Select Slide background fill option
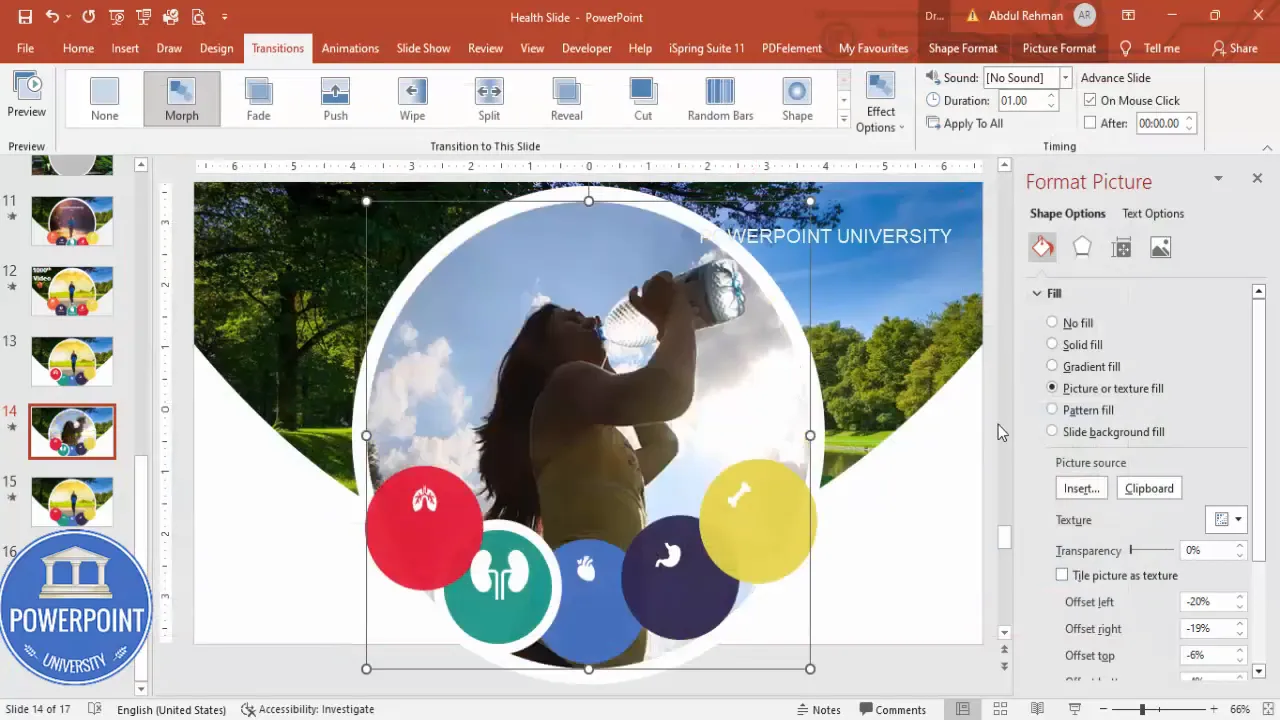This screenshot has height=720, width=1280. tap(1052, 431)
